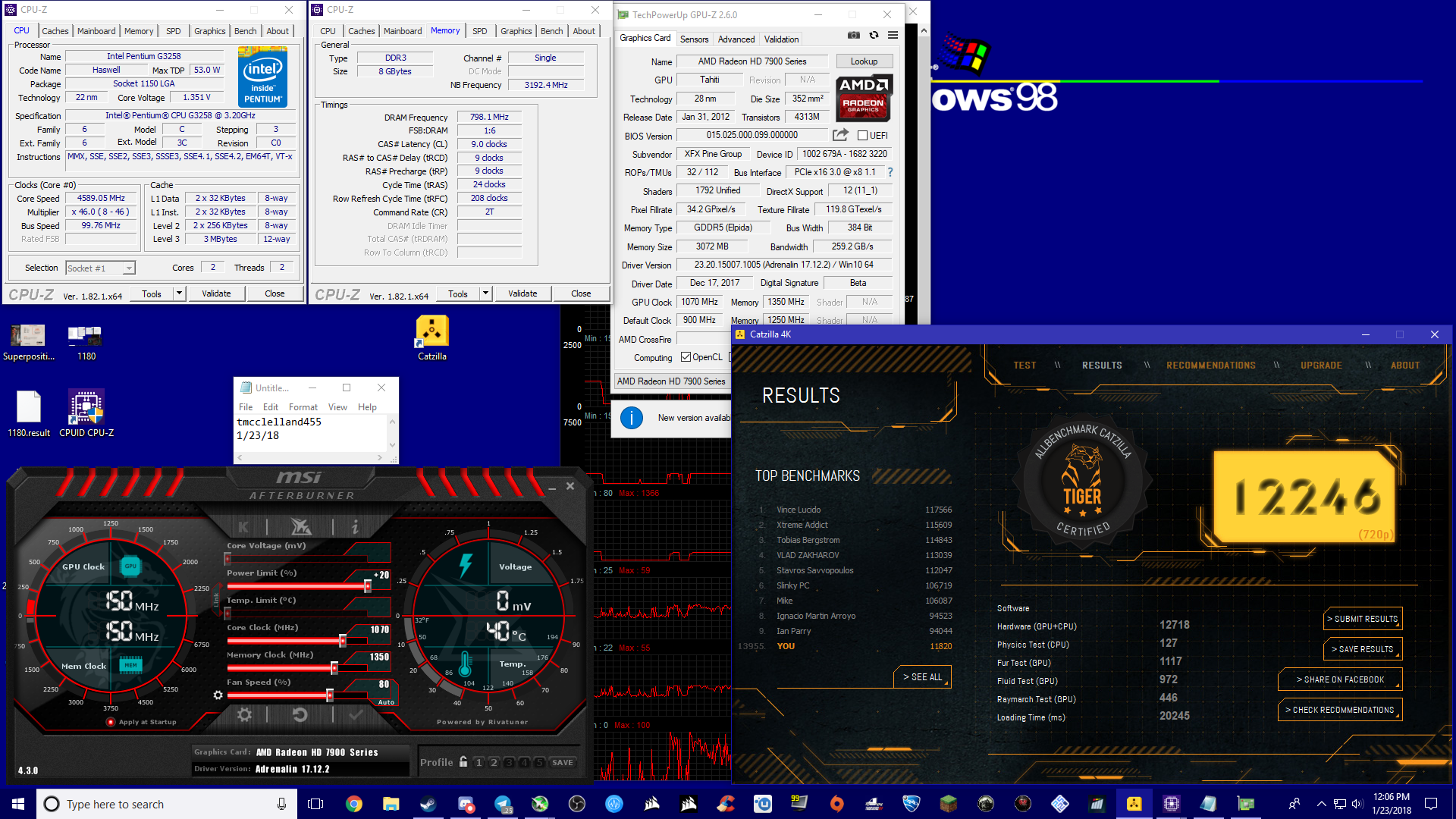Go to the TEST tab in Catzilla
The height and width of the screenshot is (819, 1456).
1025,366
